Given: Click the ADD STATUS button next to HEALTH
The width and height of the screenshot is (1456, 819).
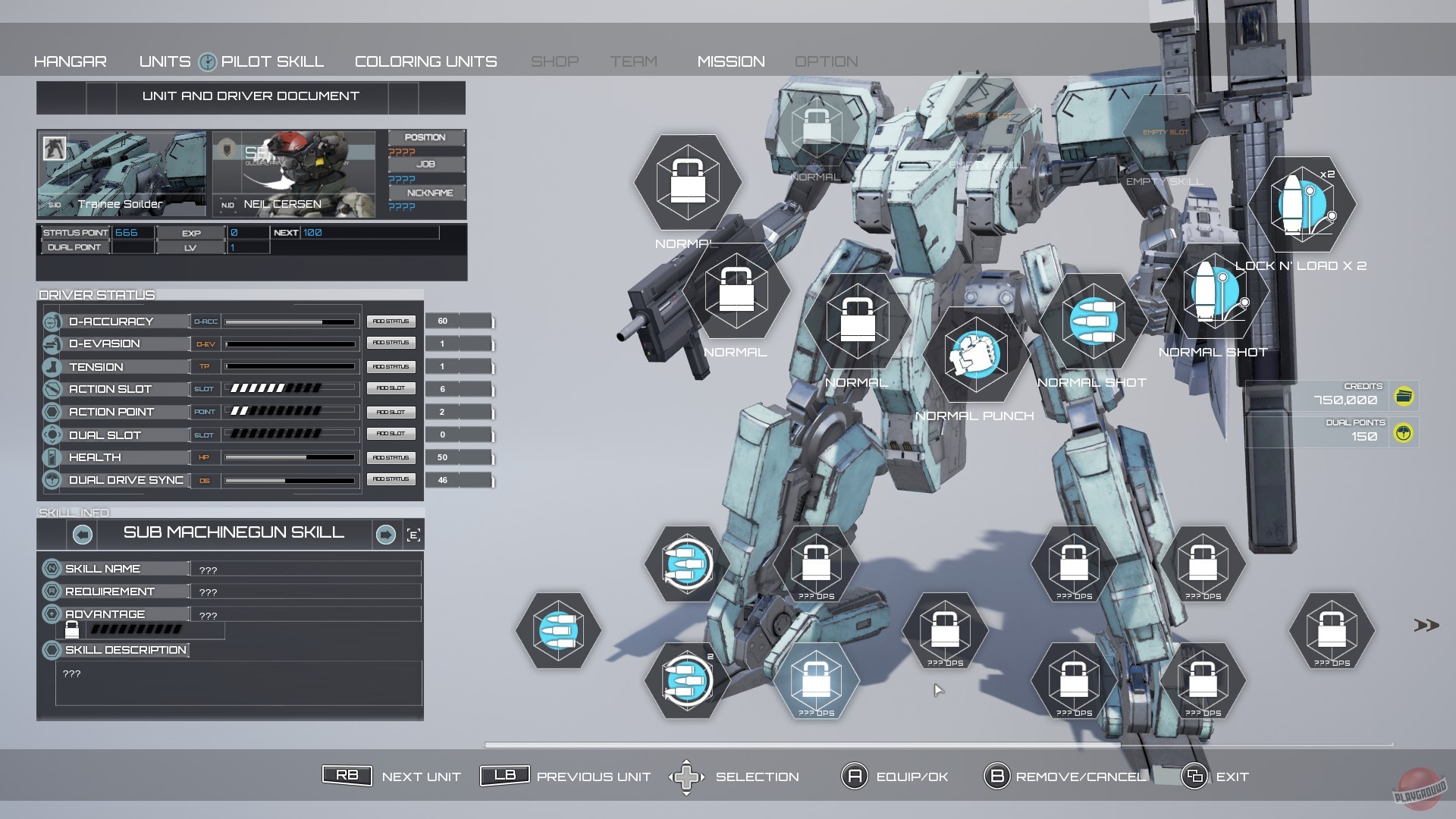Looking at the screenshot, I should point(391,457).
